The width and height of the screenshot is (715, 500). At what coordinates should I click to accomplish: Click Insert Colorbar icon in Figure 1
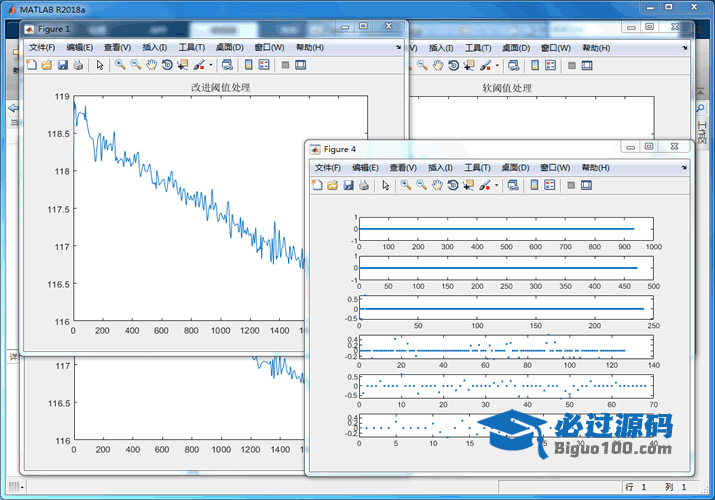tap(249, 65)
